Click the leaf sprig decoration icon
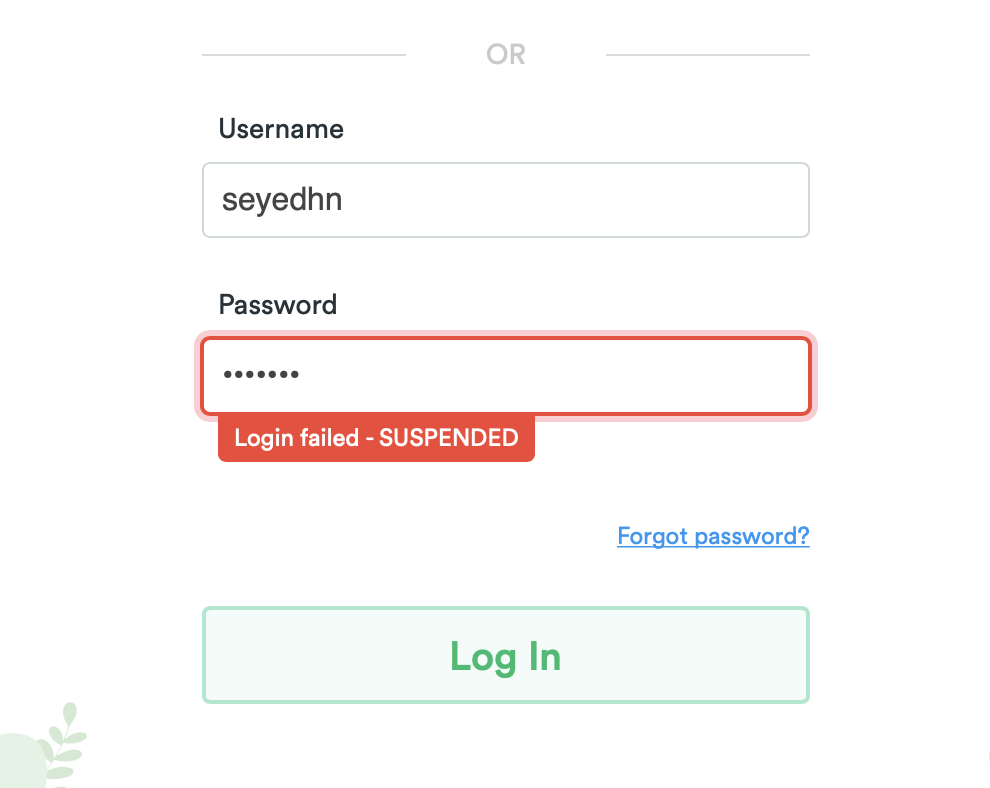 pos(66,738)
